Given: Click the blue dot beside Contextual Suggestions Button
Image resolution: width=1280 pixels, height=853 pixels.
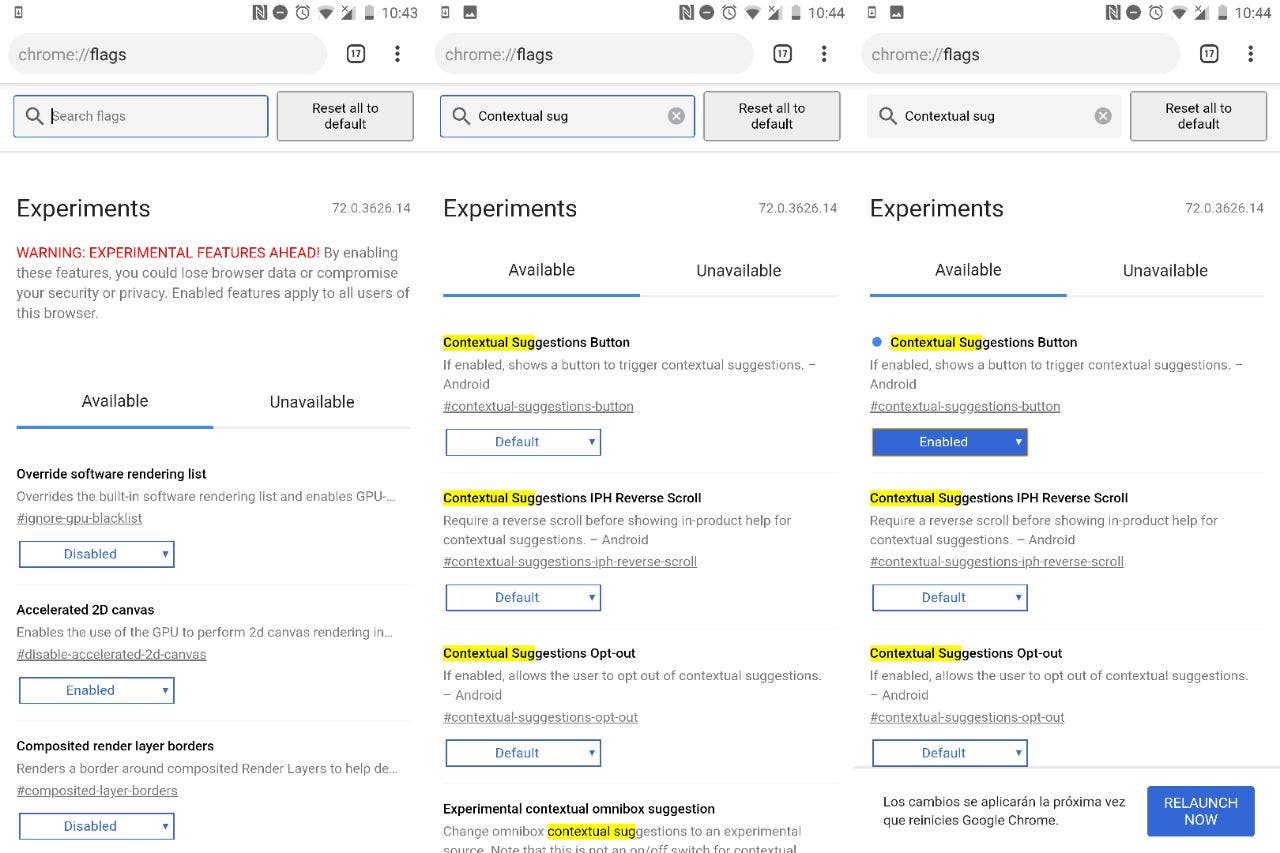Looking at the screenshot, I should pyautogui.click(x=877, y=342).
